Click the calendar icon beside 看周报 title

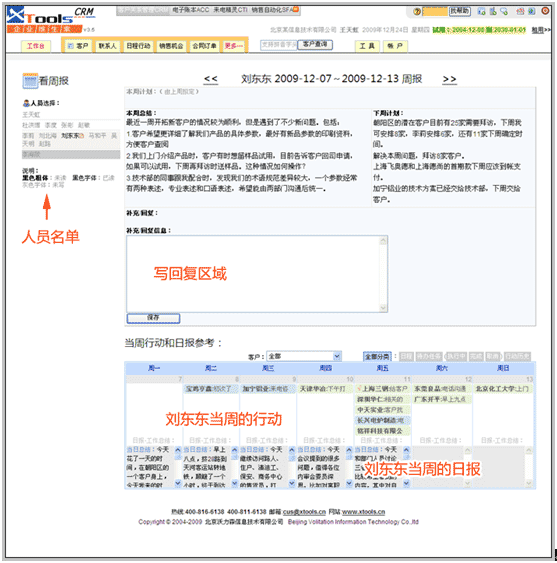tap(30, 81)
